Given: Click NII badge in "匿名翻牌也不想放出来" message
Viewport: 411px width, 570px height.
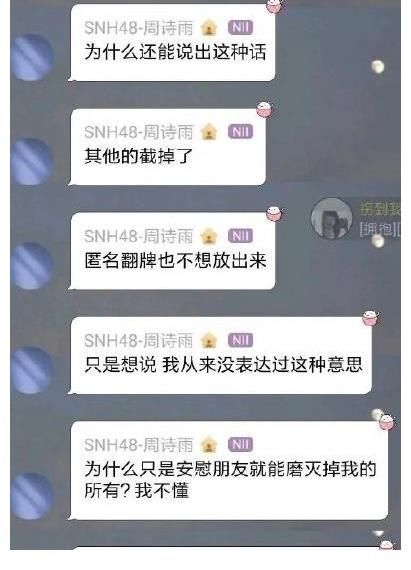Looking at the screenshot, I should click(240, 236).
